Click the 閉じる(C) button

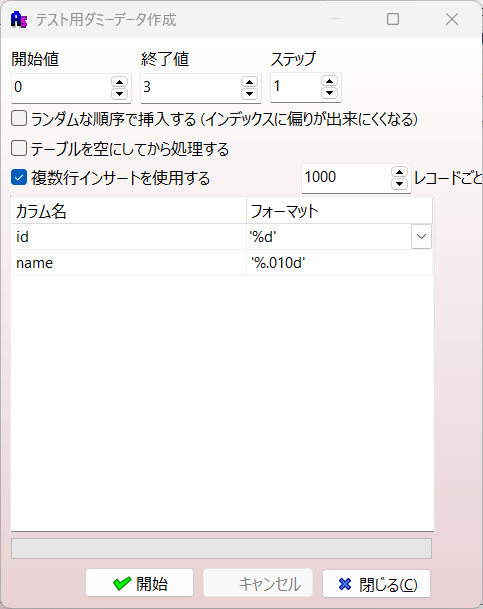point(376,584)
